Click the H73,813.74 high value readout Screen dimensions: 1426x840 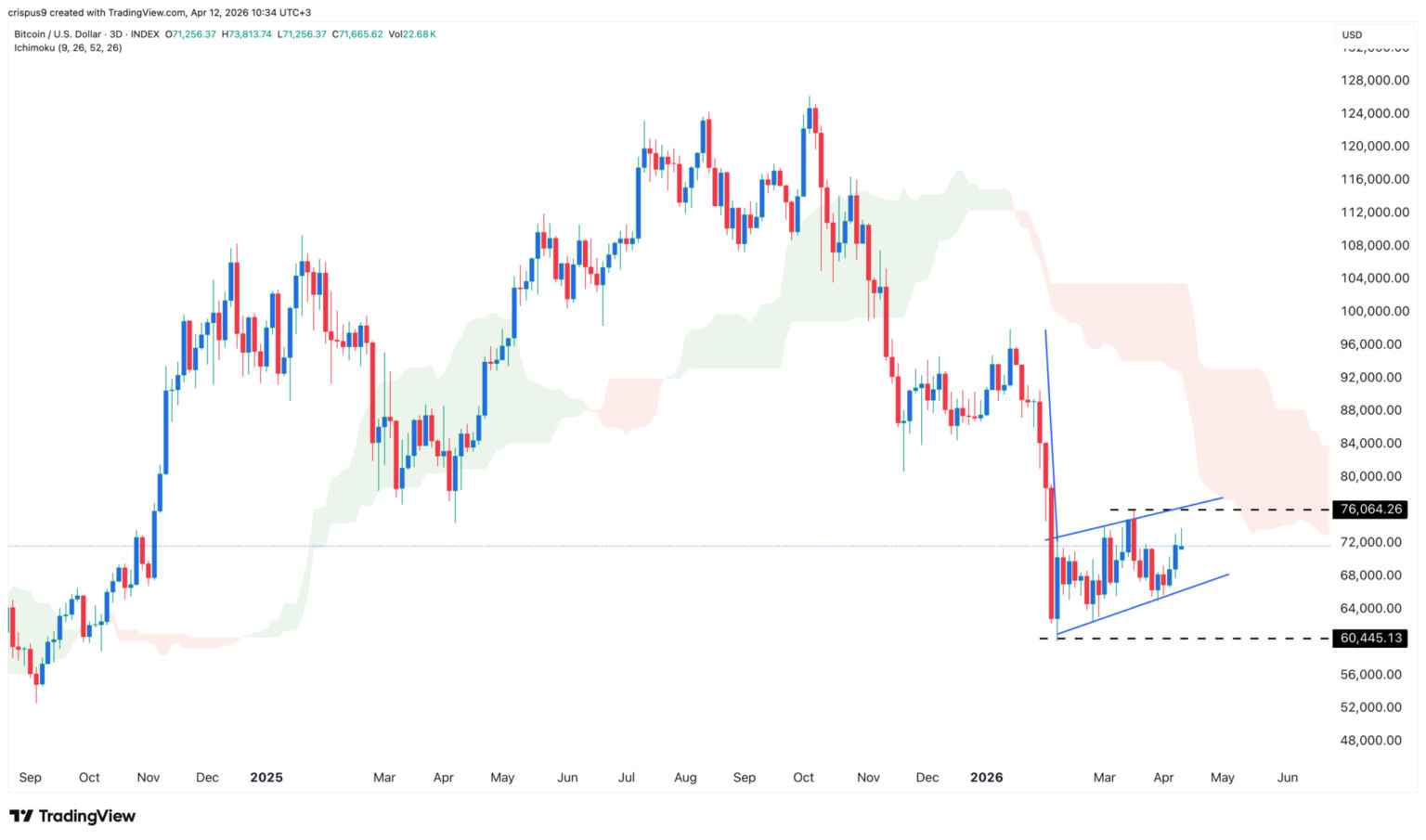click(247, 34)
